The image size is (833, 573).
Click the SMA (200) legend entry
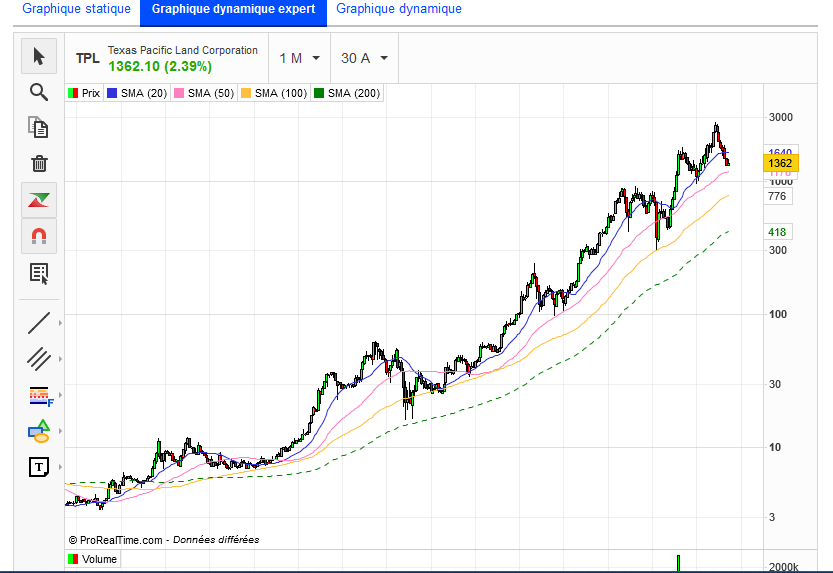point(347,93)
